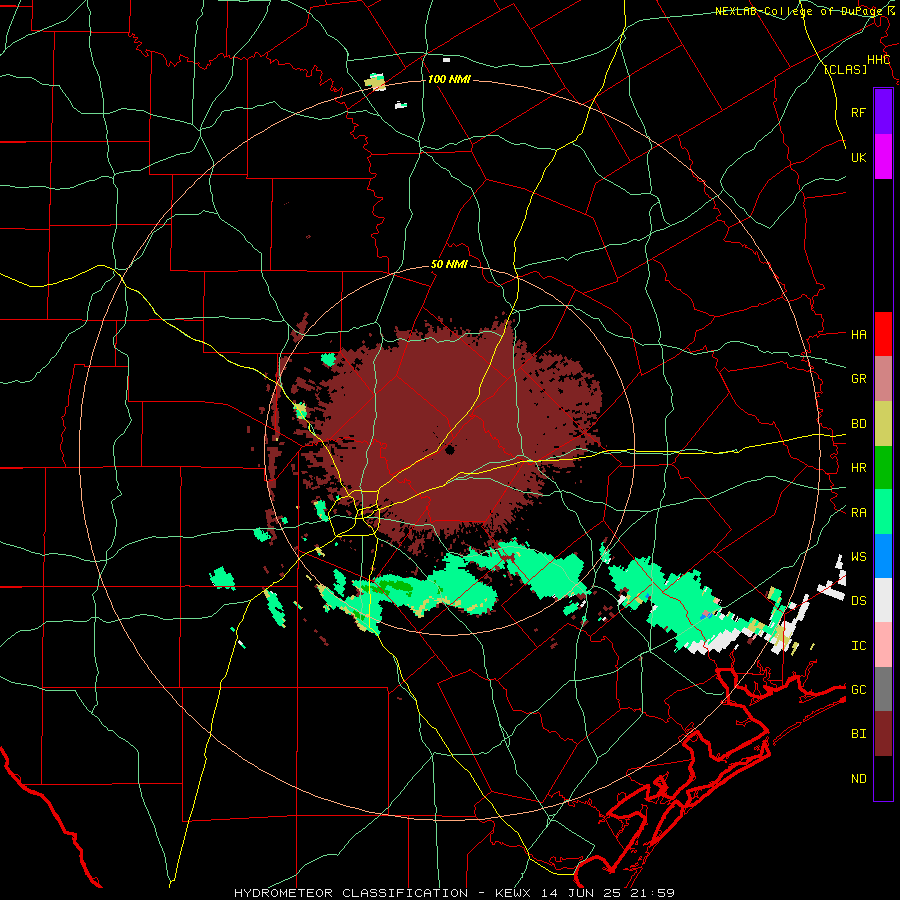
Task: Click the light pink IC ice crystals swatch
Action: coord(883,645)
